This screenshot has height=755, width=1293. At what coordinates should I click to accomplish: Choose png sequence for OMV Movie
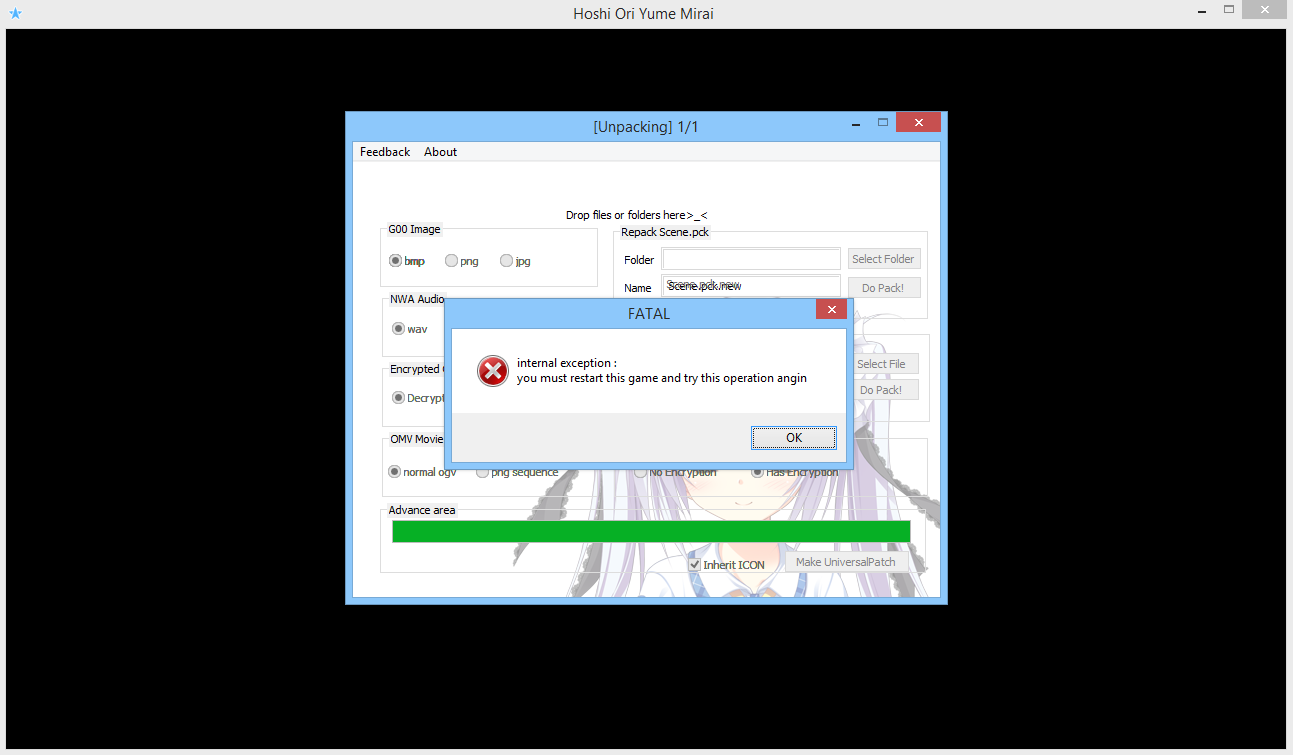coord(482,471)
